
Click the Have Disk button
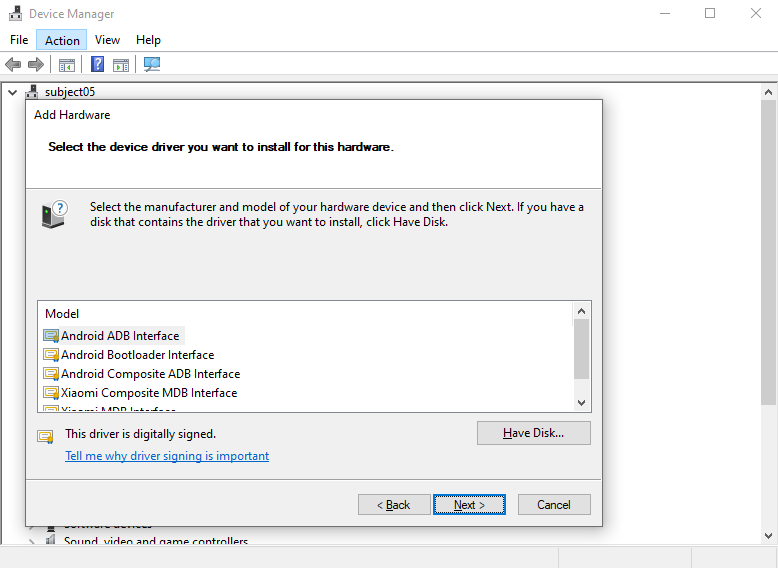534,433
